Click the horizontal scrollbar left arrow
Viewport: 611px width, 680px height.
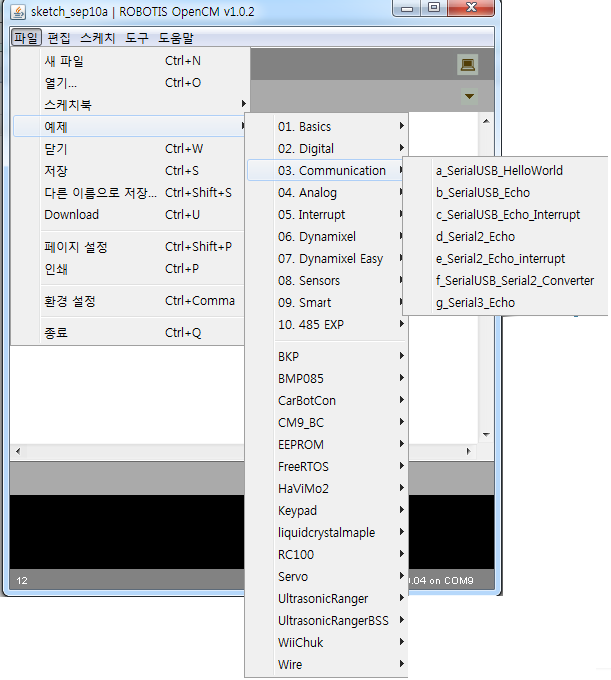[x=18, y=453]
